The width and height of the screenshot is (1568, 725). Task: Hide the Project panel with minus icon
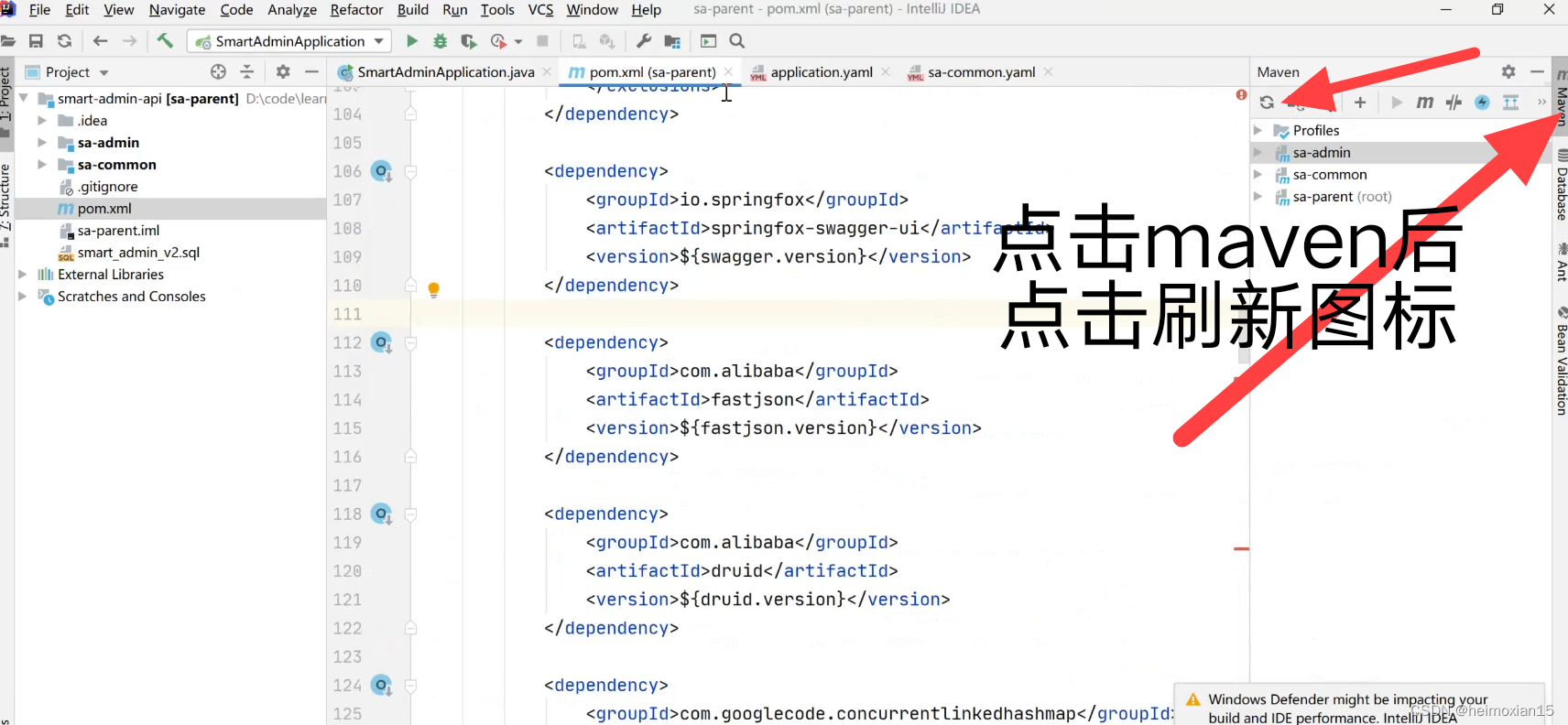311,71
